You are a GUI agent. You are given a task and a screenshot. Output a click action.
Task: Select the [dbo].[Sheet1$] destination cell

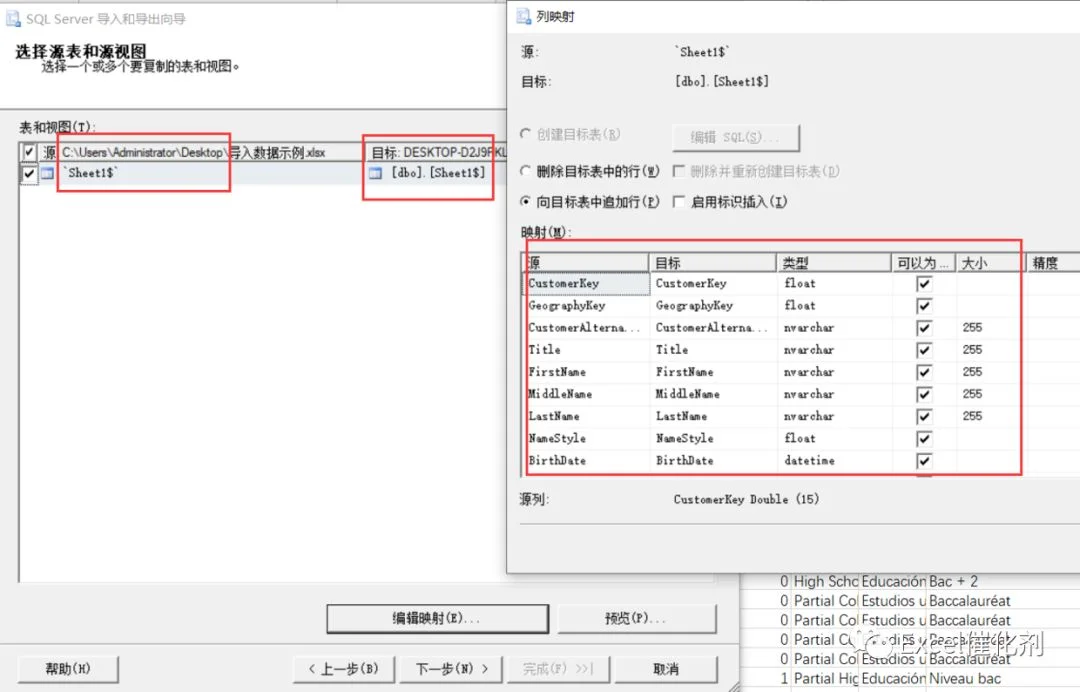[x=435, y=174]
